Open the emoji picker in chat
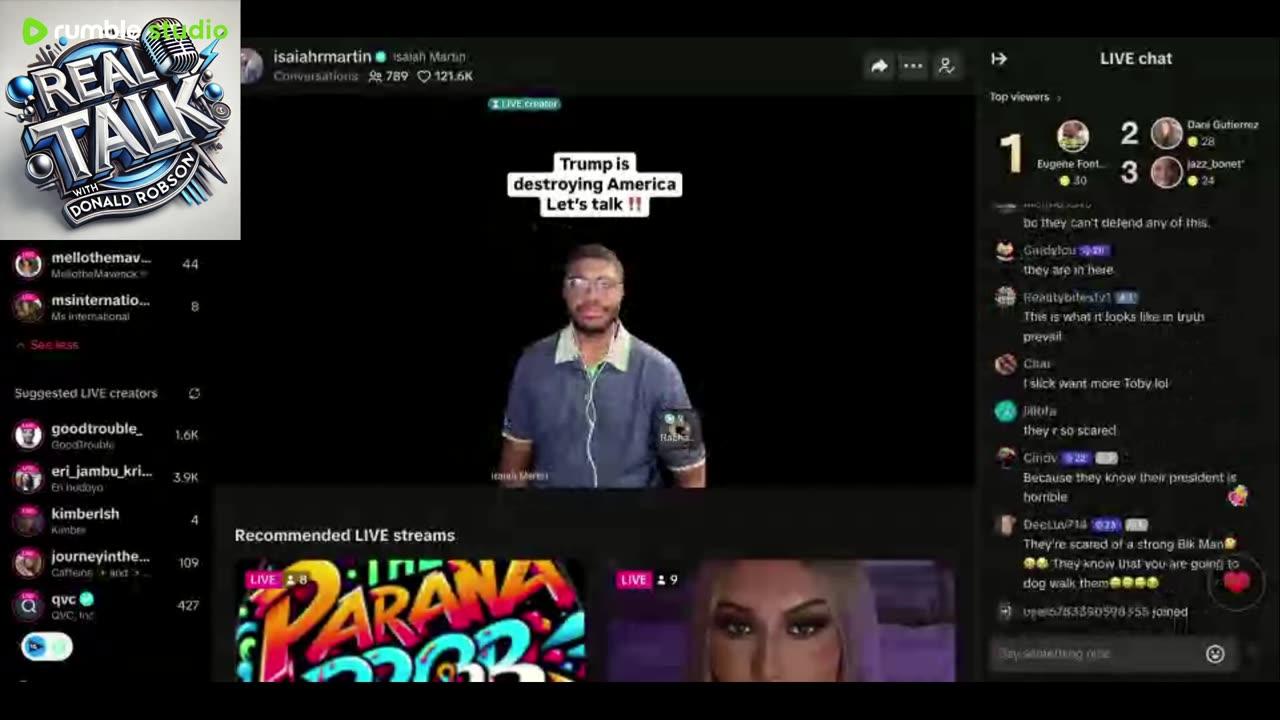 tap(1215, 654)
